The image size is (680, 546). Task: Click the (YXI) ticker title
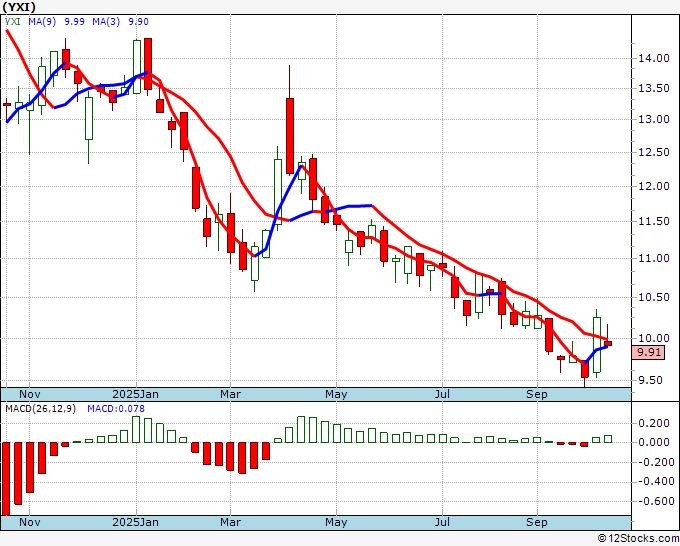(x=19, y=7)
